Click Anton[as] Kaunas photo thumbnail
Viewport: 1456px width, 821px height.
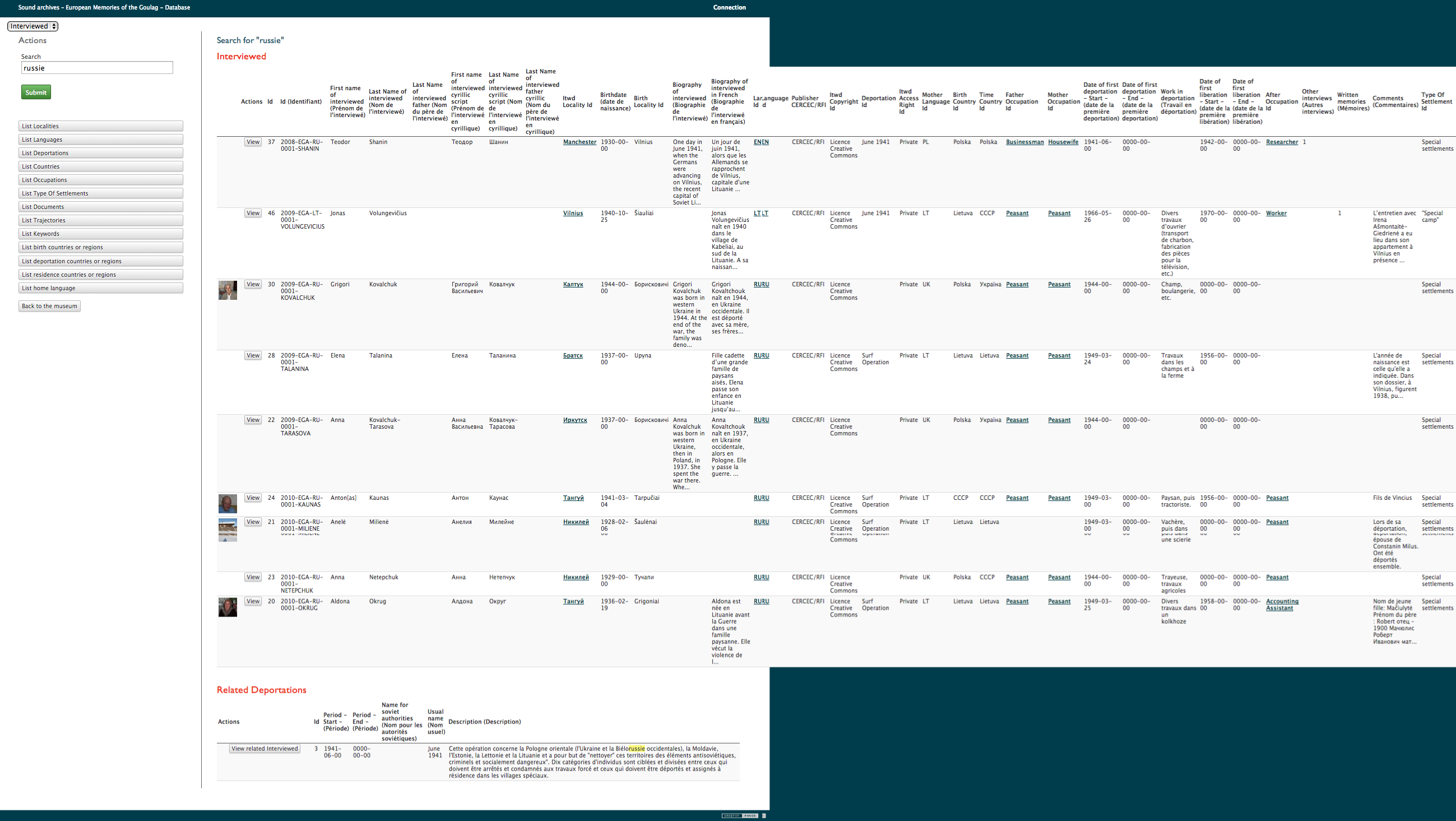click(x=228, y=503)
